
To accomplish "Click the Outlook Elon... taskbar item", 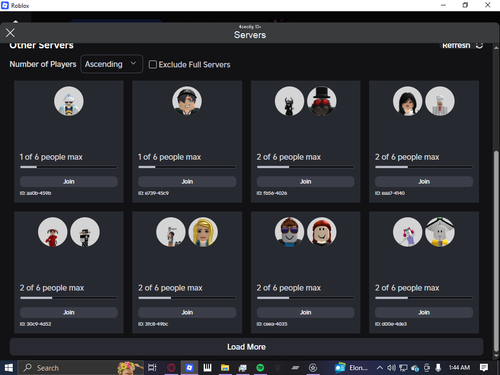I will pyautogui.click(x=351, y=368).
